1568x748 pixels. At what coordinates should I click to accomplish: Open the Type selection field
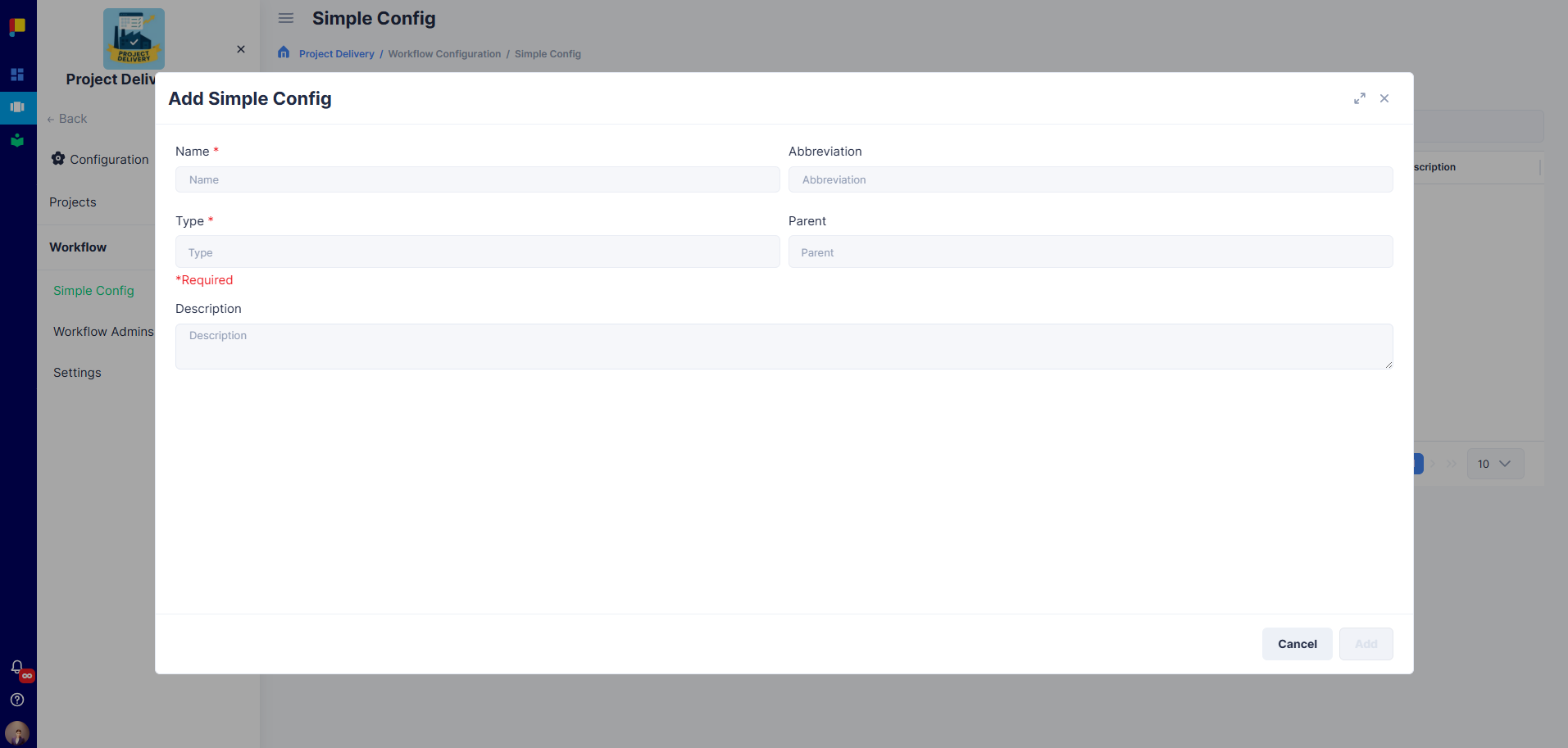[477, 252]
